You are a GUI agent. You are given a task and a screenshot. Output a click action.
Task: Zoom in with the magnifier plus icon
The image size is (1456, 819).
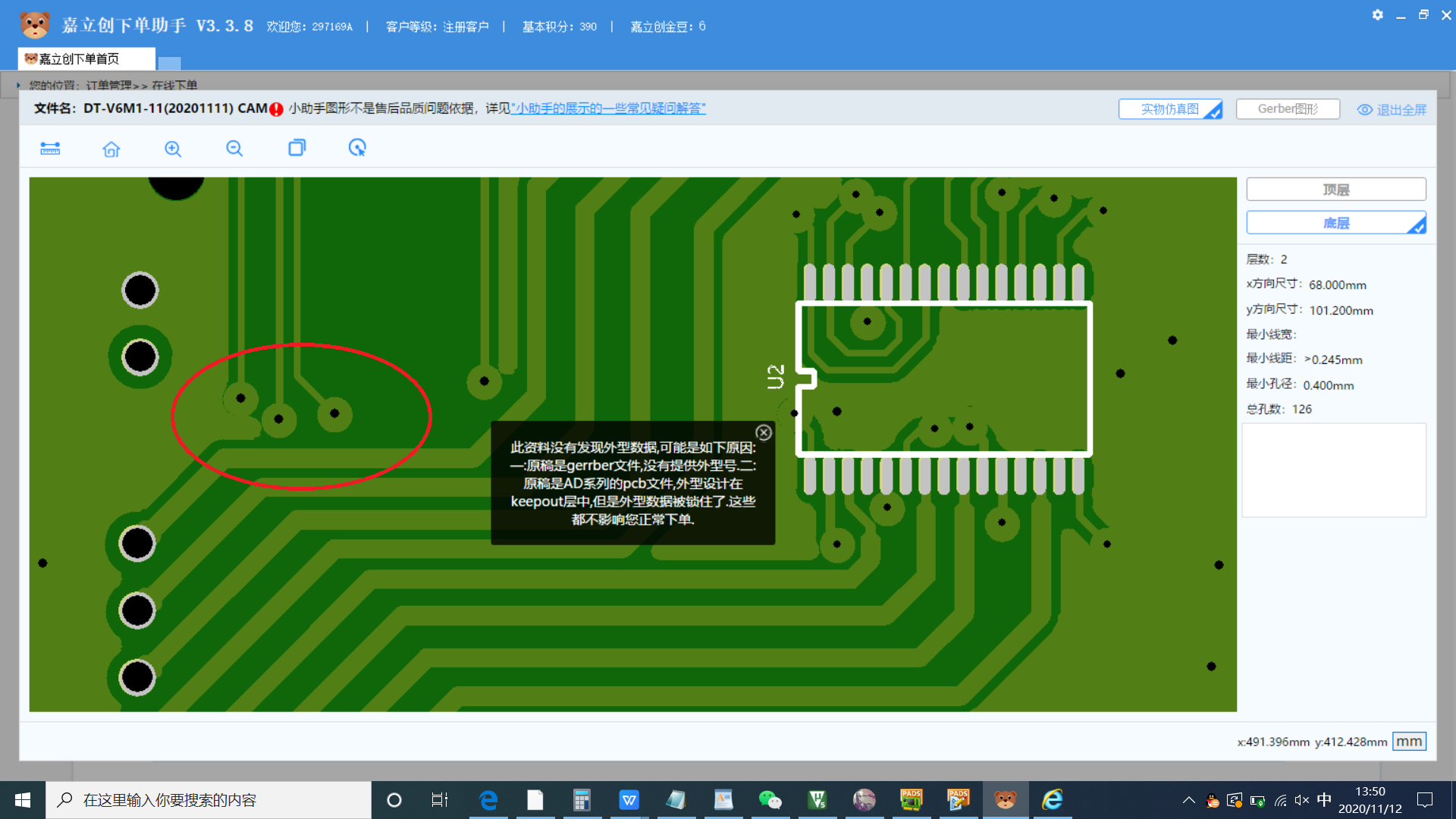[173, 149]
